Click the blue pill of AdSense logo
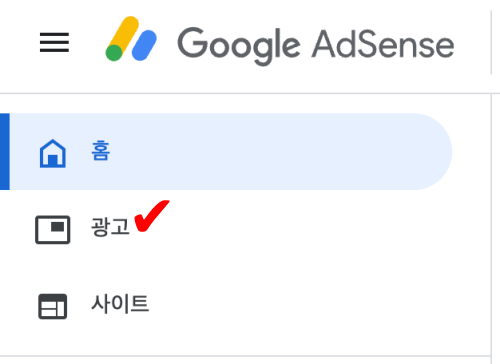500x364 pixels. click(144, 45)
